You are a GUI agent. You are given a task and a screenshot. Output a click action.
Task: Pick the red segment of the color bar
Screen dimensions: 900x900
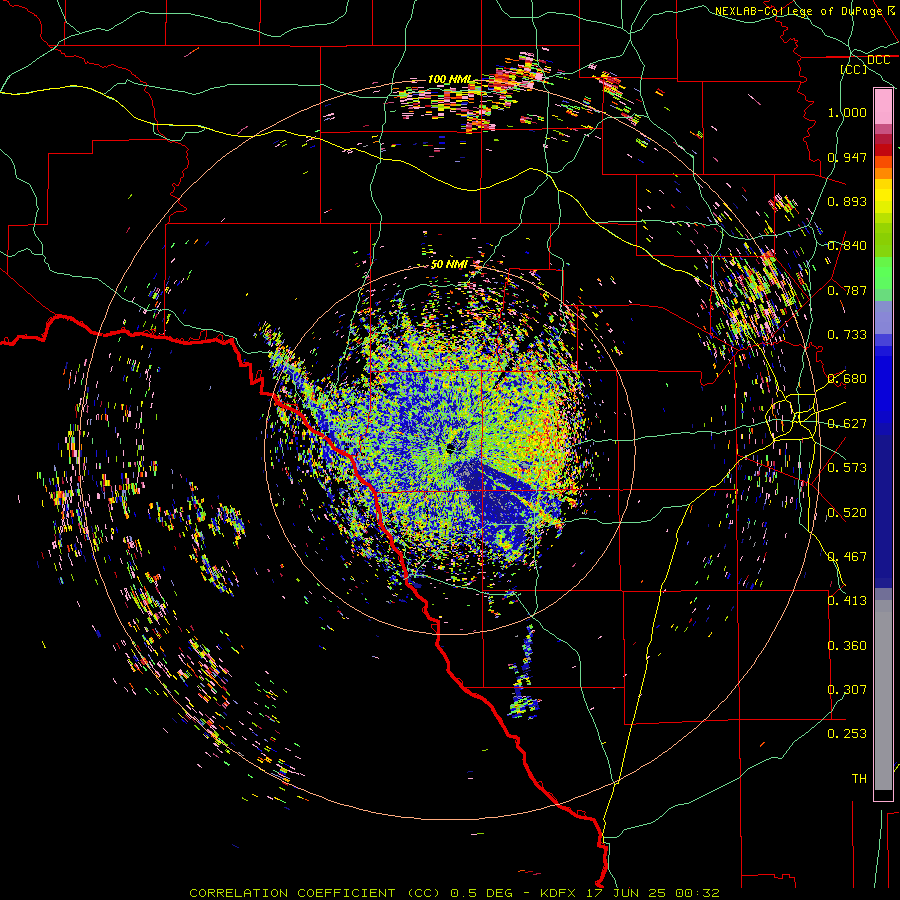tap(883, 149)
